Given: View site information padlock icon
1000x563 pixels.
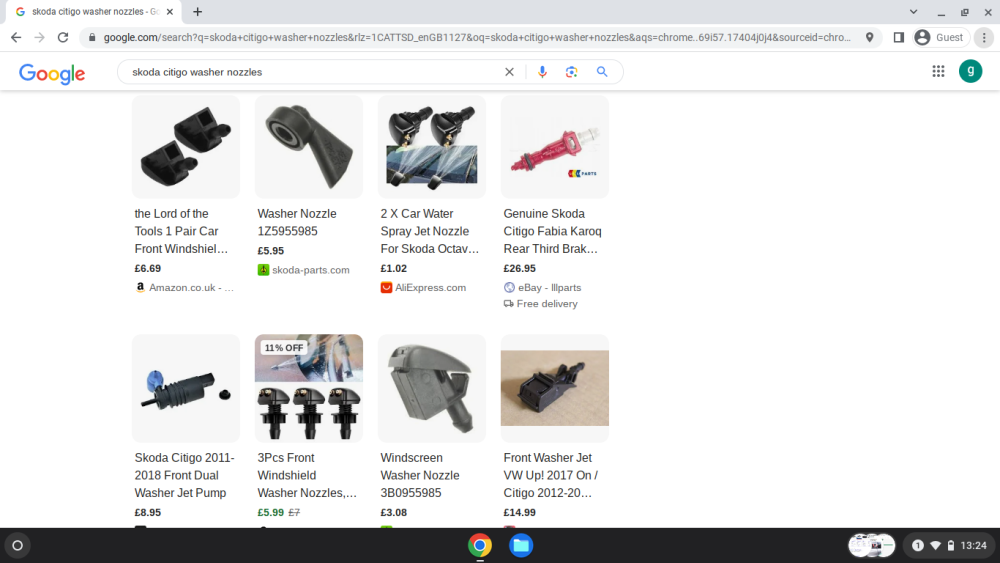Looking at the screenshot, I should click(92, 38).
